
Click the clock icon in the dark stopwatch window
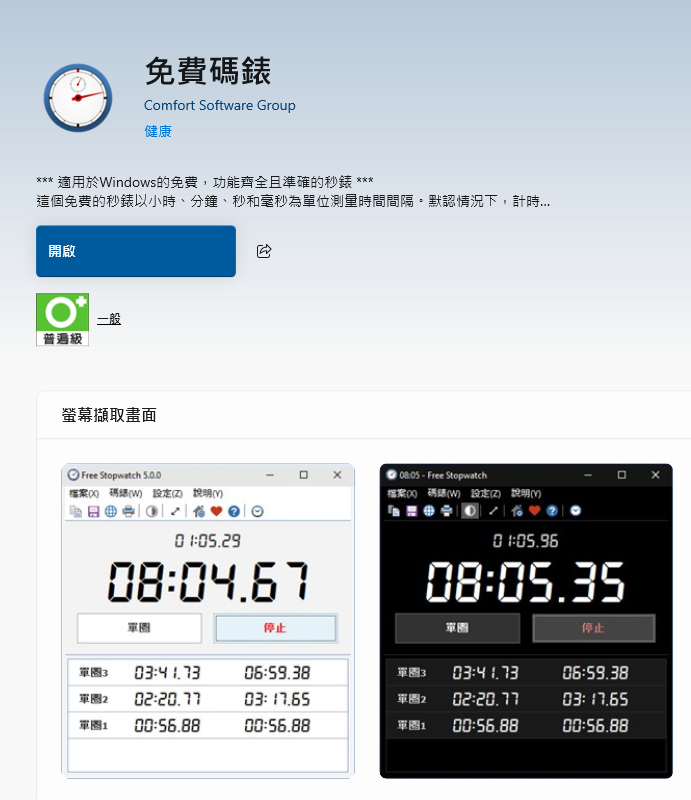pos(576,511)
